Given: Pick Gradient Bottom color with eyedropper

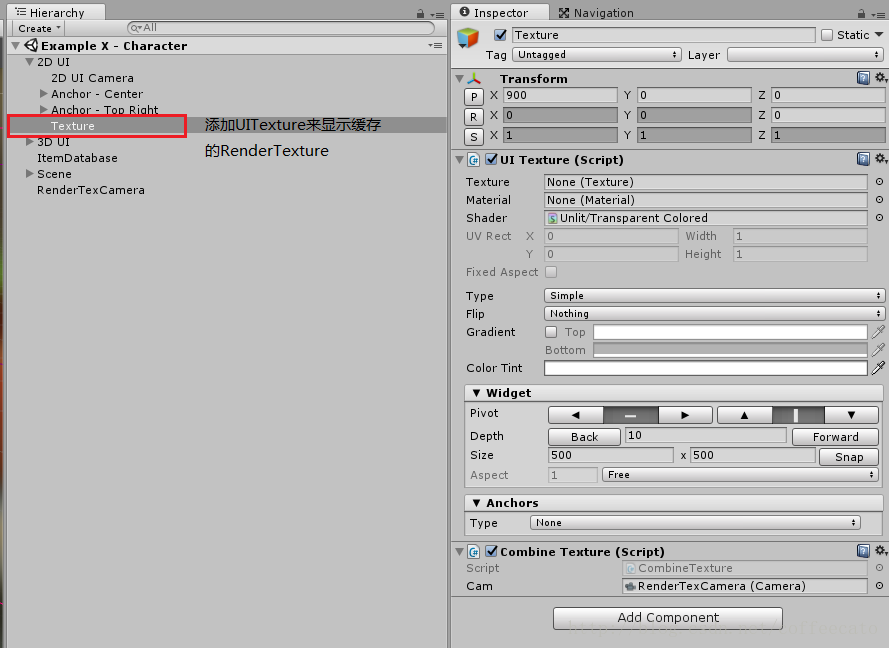Looking at the screenshot, I should [x=878, y=350].
